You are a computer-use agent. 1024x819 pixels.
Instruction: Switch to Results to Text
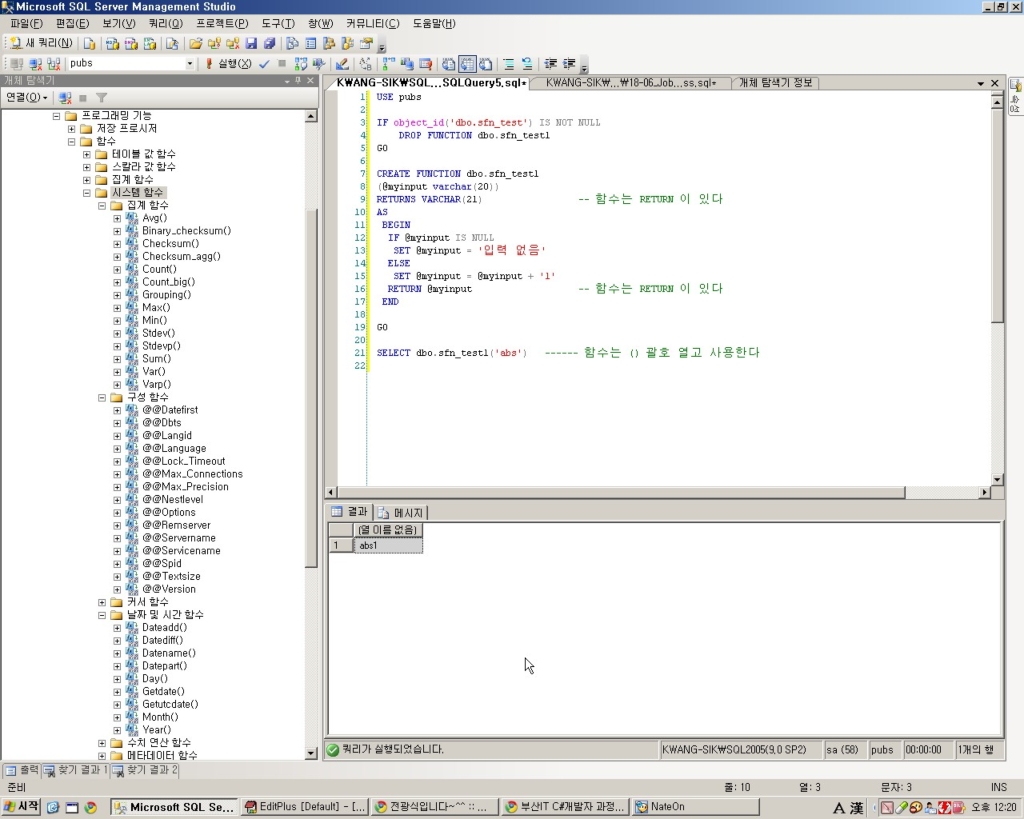tap(449, 63)
